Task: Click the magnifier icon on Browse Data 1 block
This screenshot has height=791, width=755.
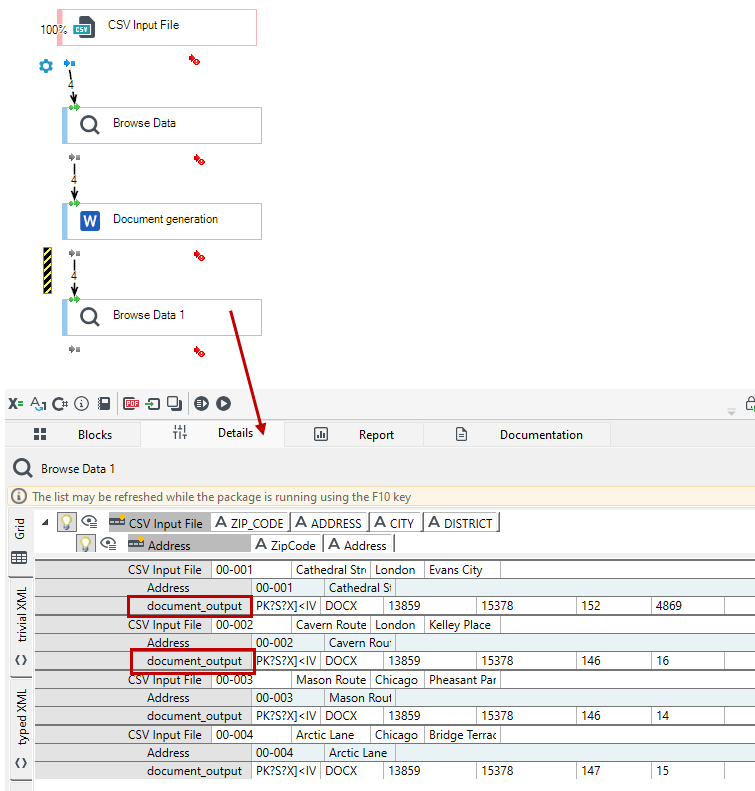Action: pyautogui.click(x=90, y=317)
